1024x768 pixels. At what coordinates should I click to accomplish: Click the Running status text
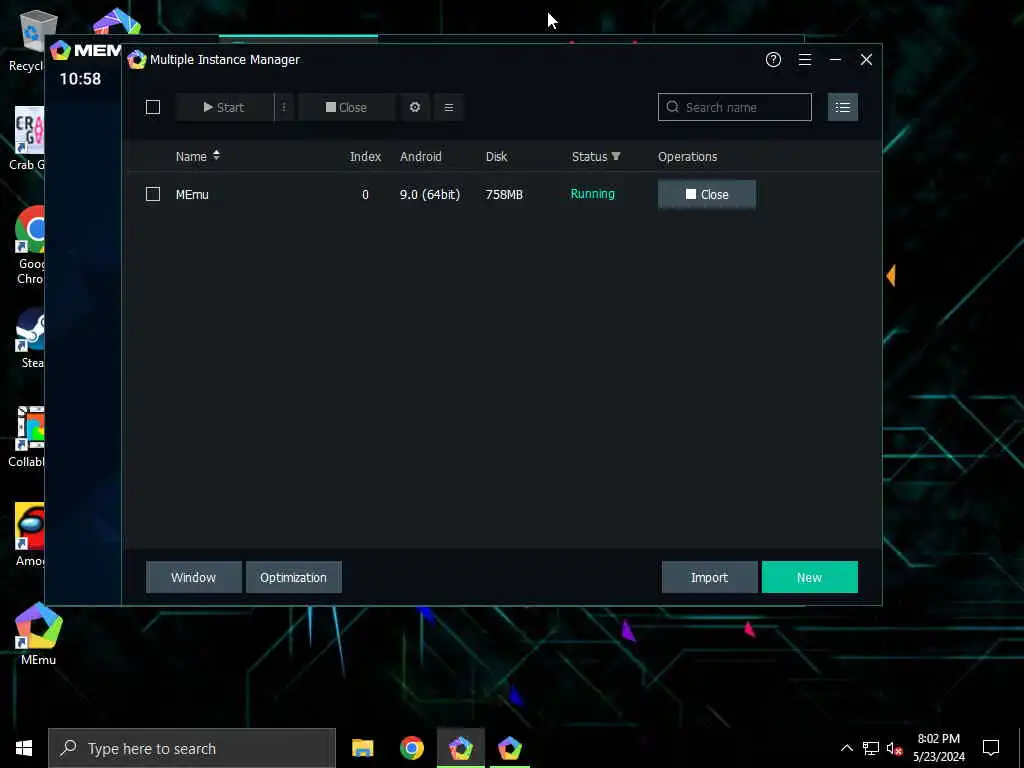[592, 194]
